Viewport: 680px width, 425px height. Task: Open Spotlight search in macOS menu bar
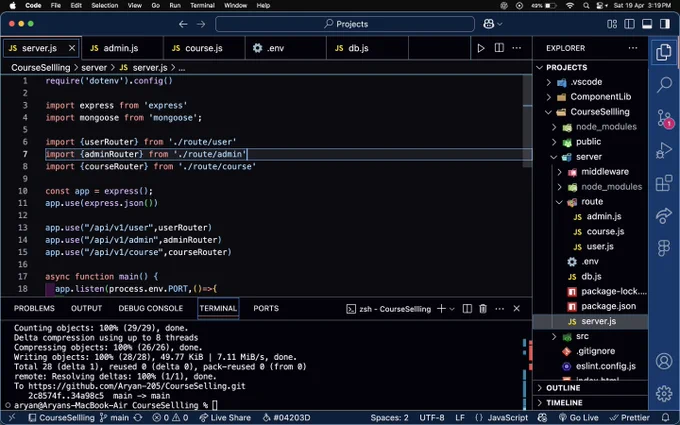[x=586, y=5]
